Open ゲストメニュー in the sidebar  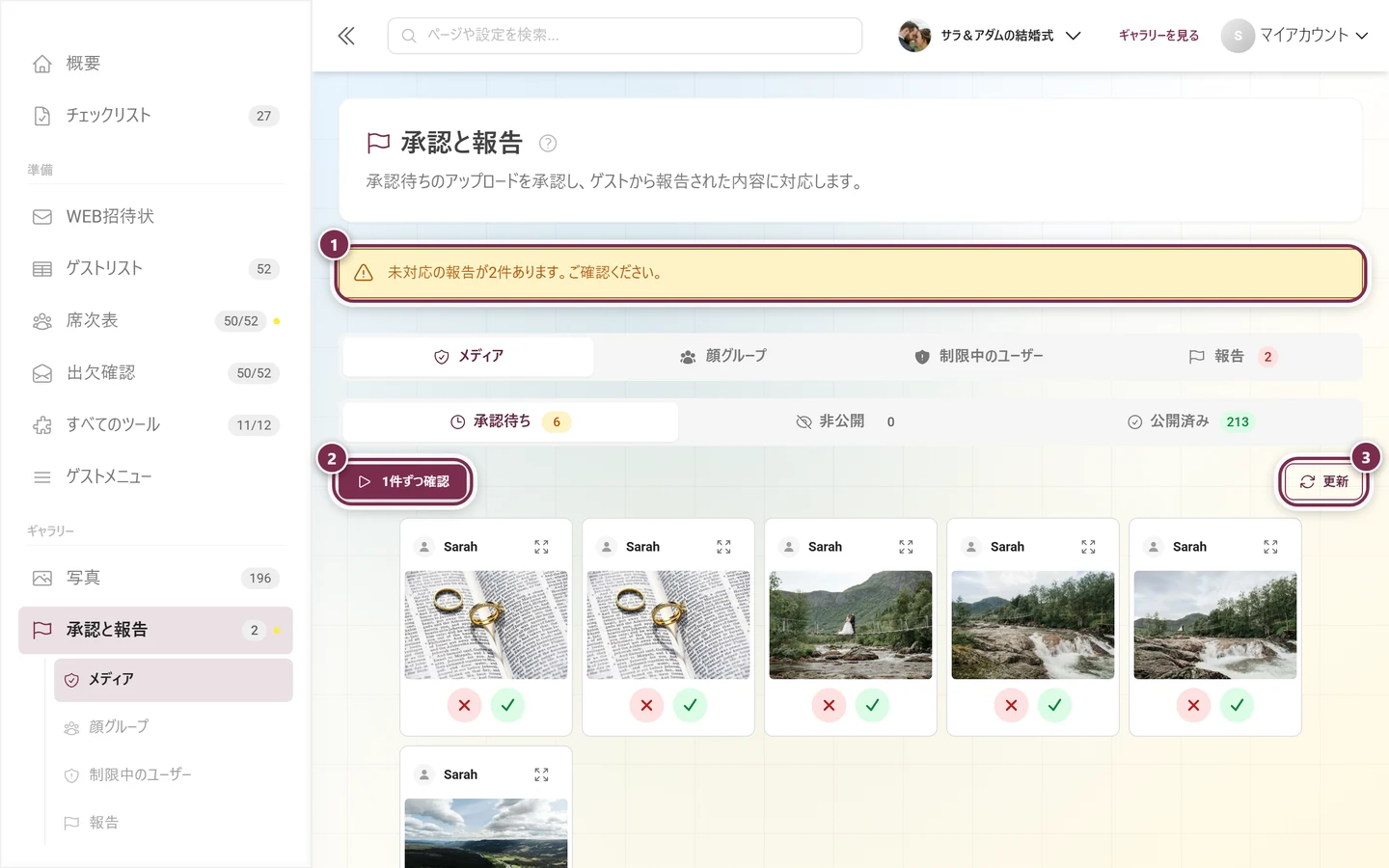[155, 477]
